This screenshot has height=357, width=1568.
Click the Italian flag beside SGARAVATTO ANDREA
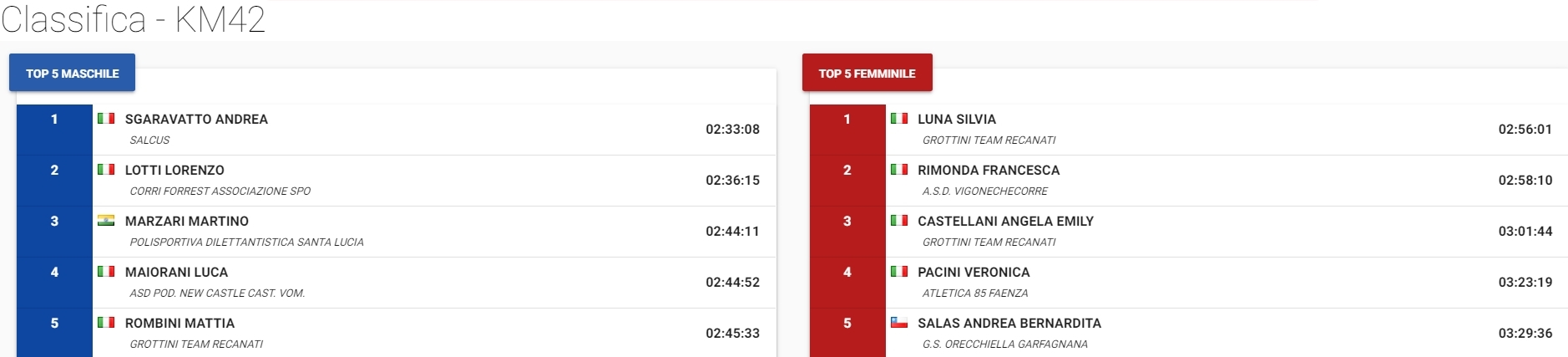pyautogui.click(x=106, y=119)
